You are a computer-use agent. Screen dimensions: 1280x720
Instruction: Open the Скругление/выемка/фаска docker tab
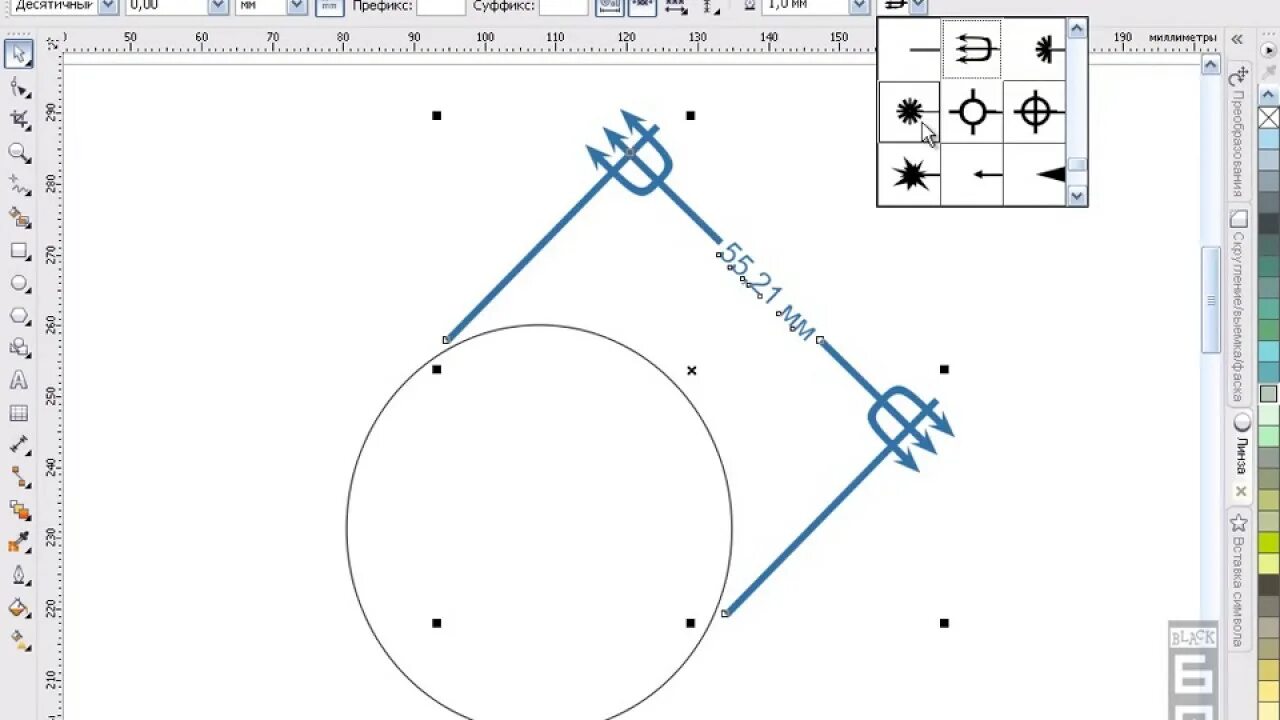coord(1238,306)
